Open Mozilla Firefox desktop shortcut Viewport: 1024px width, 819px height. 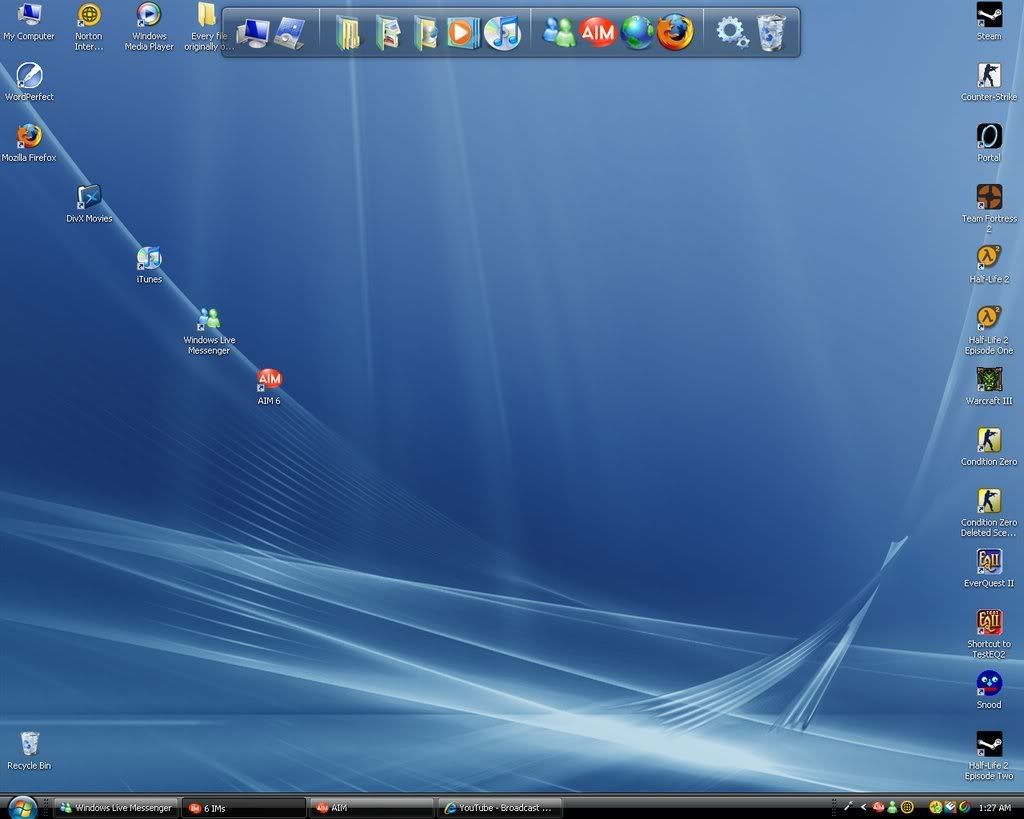[29, 143]
